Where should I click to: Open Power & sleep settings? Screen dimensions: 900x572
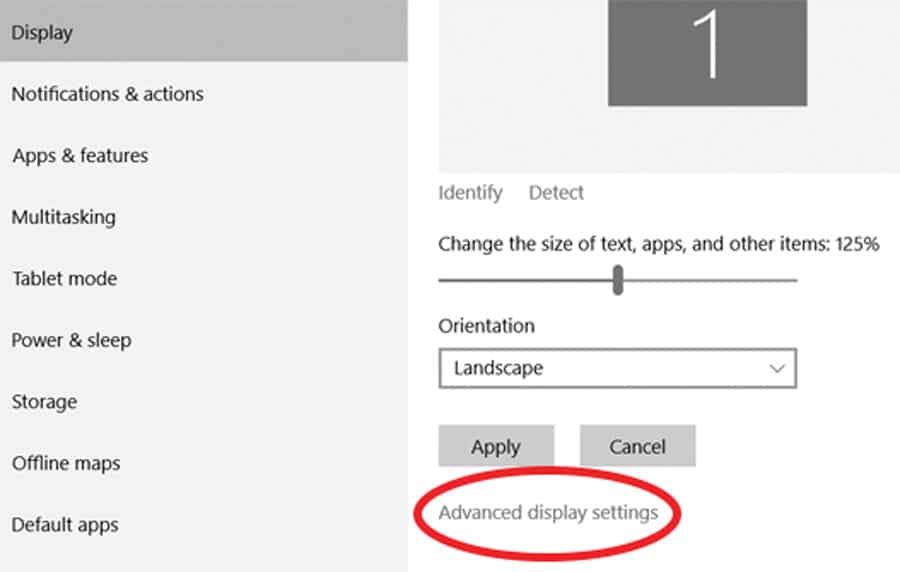pyautogui.click(x=72, y=340)
